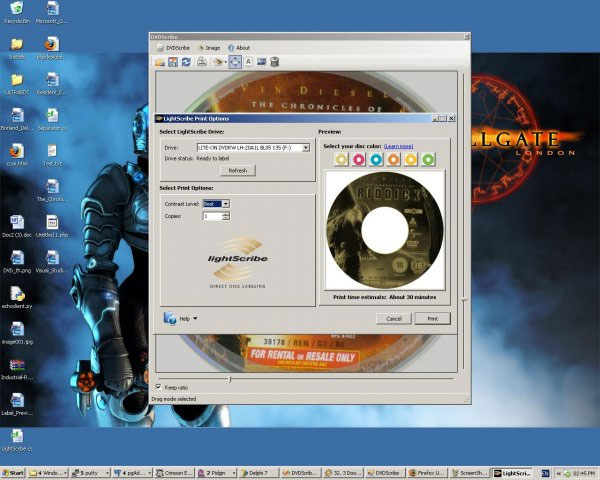Select the green disc color
The width and height of the screenshot is (600, 480).
coord(428,159)
